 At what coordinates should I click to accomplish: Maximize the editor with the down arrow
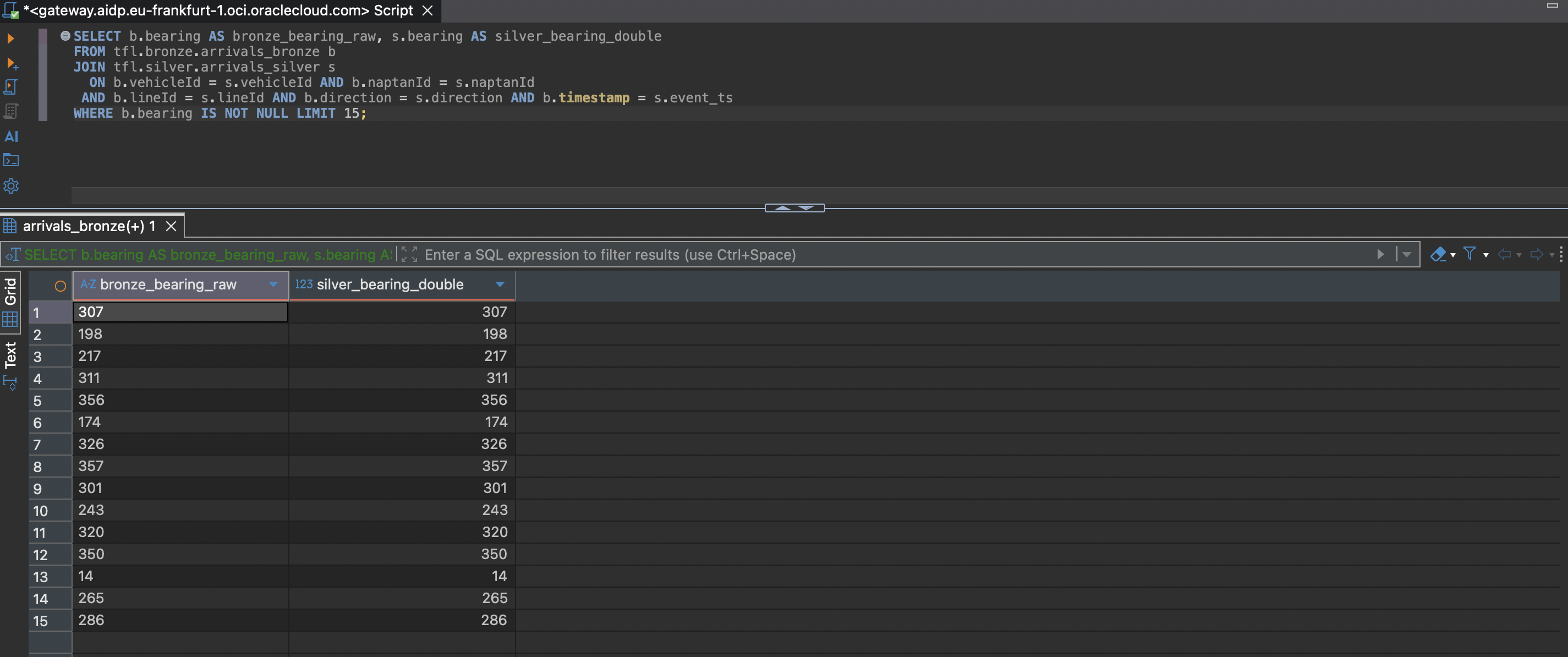coord(807,208)
